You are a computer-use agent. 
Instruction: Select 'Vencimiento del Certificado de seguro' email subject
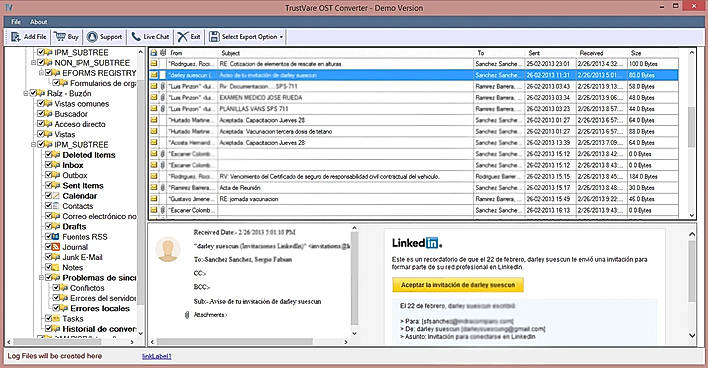coord(329,176)
